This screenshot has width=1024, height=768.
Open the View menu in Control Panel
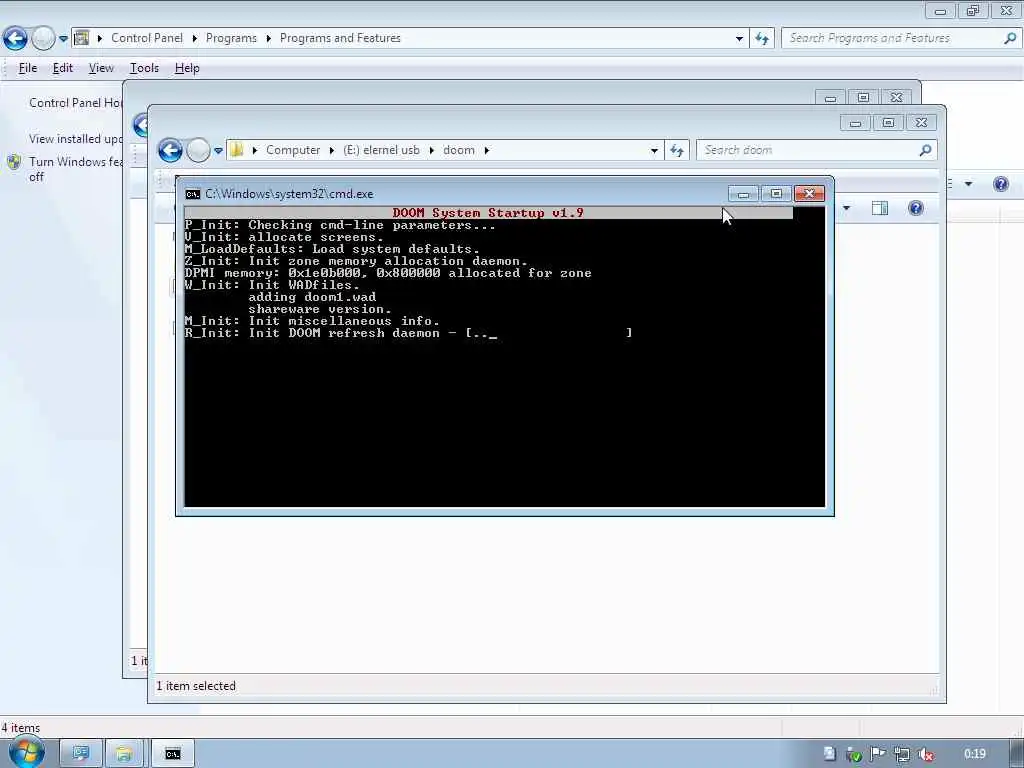tap(101, 68)
